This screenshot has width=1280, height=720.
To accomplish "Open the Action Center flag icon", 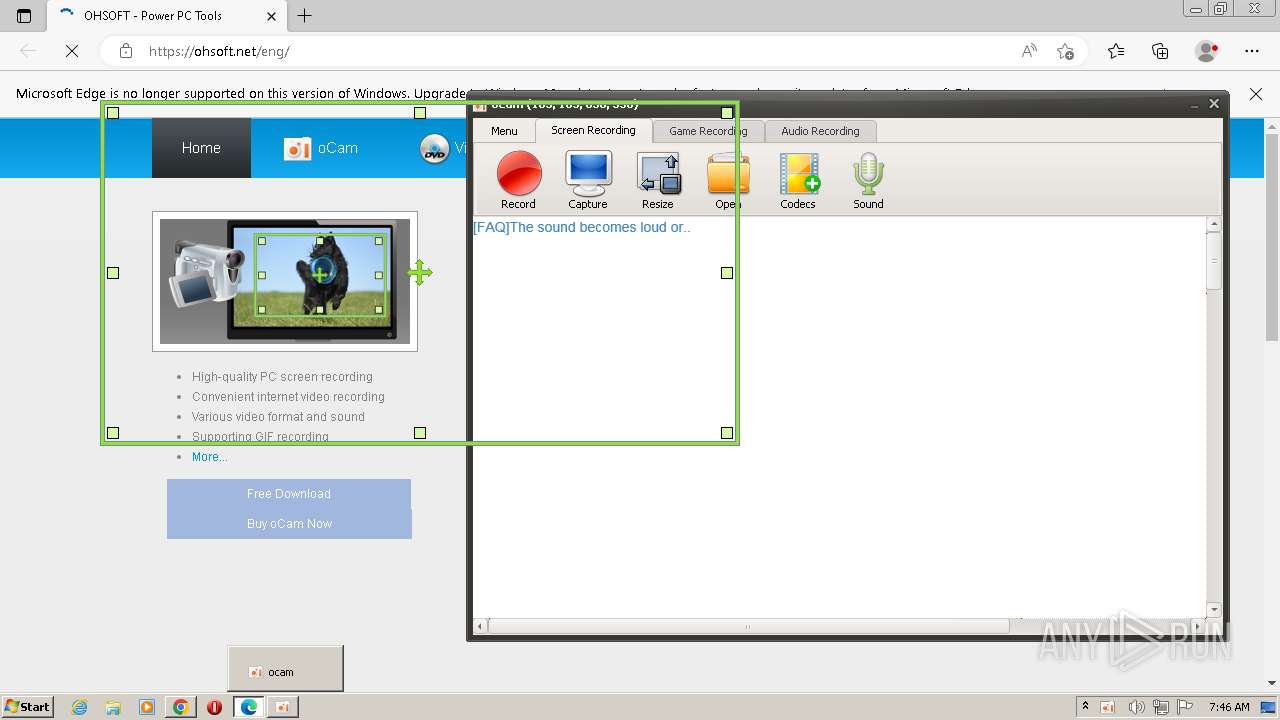I will [x=1186, y=707].
